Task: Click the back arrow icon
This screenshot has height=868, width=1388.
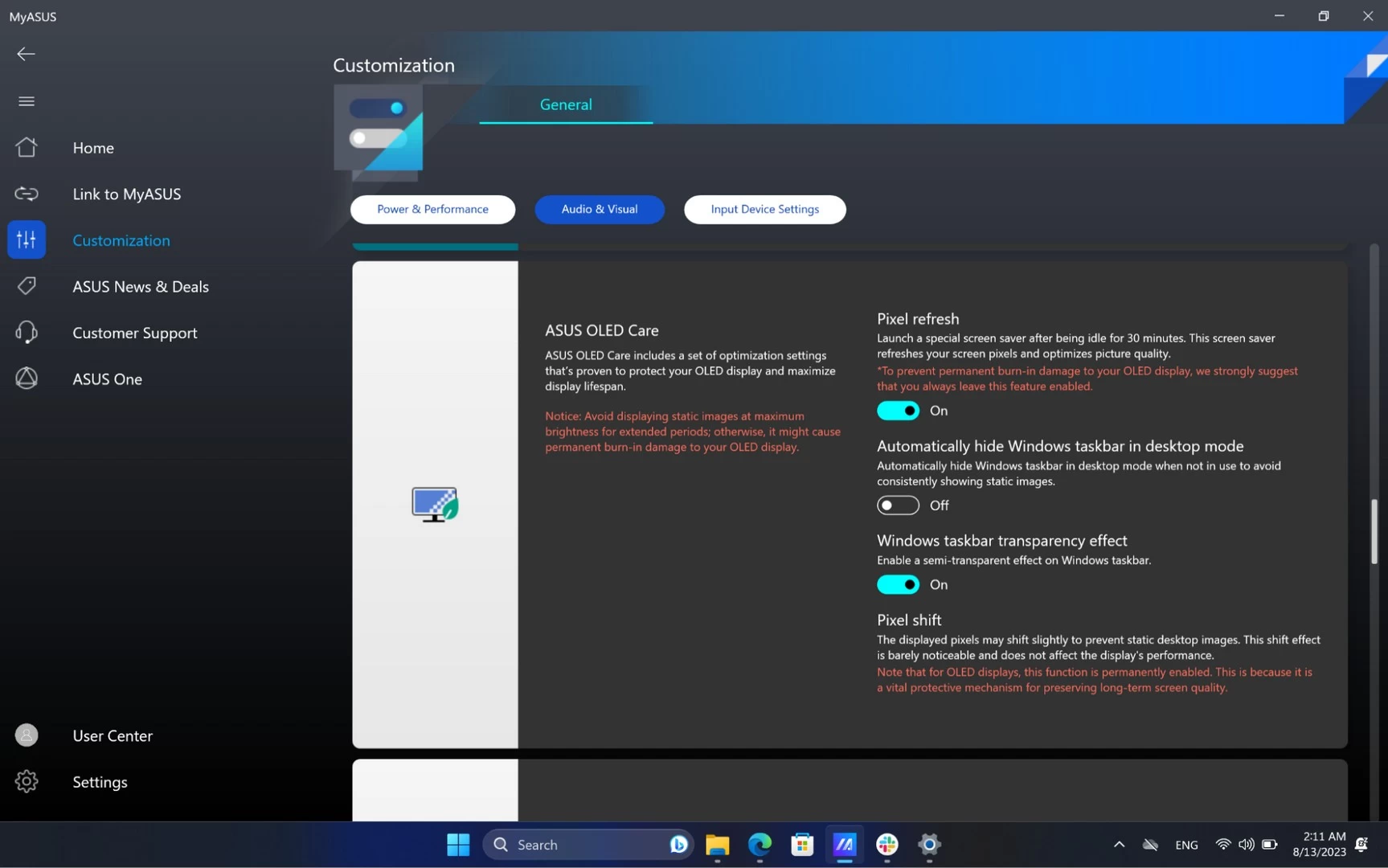Action: [x=26, y=54]
